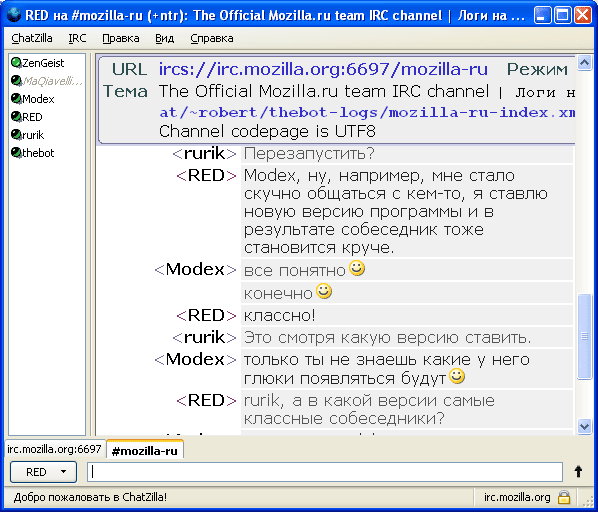The image size is (598, 512).
Task: Click <Modex> nick before 'все понятно'
Action: [195, 269]
